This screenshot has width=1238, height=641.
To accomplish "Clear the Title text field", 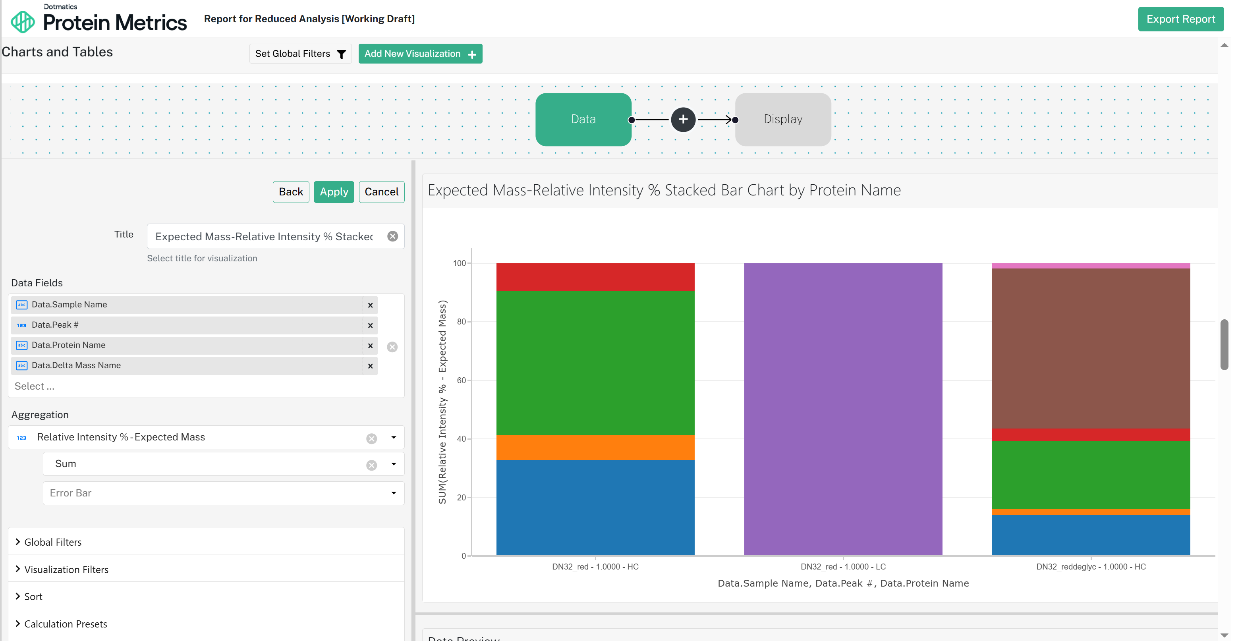I will tap(392, 237).
